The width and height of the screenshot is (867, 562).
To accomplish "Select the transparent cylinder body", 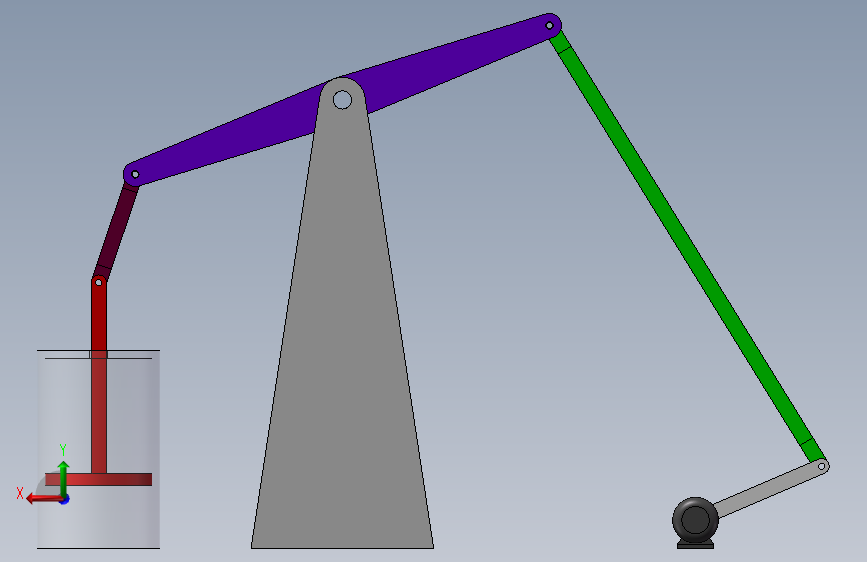I will click(98, 449).
